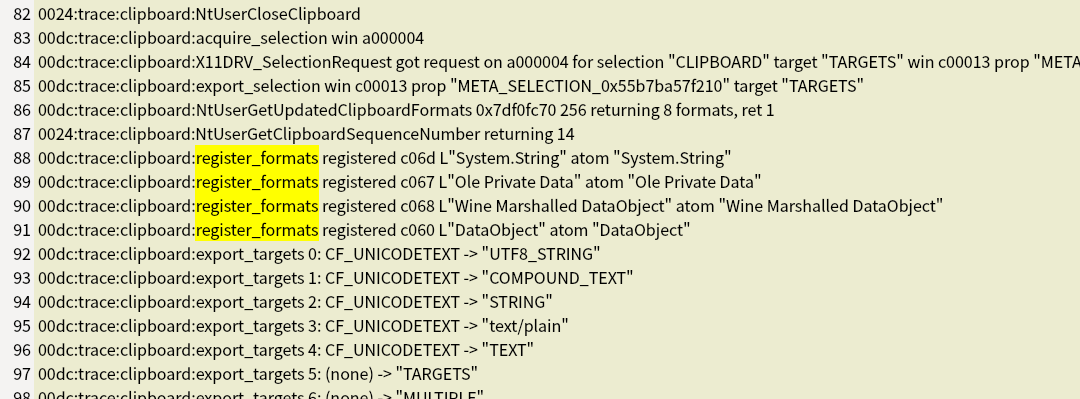The width and height of the screenshot is (1080, 399).
Task: Click line number 94 in the gutter
Action: (x=23, y=303)
